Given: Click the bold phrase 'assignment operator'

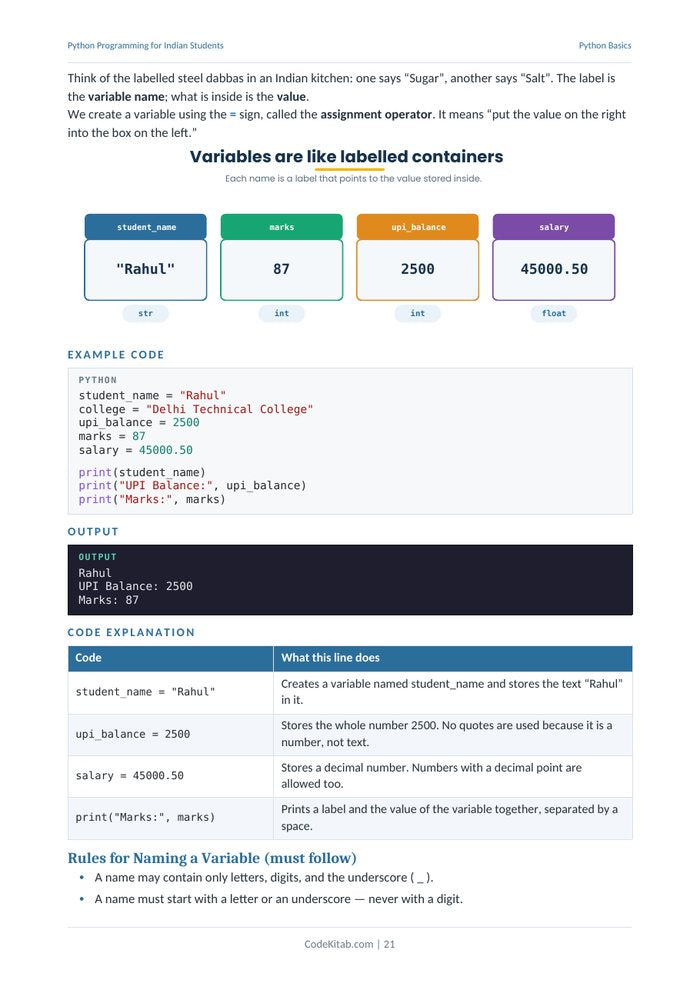Looking at the screenshot, I should pyautogui.click(x=376, y=114).
